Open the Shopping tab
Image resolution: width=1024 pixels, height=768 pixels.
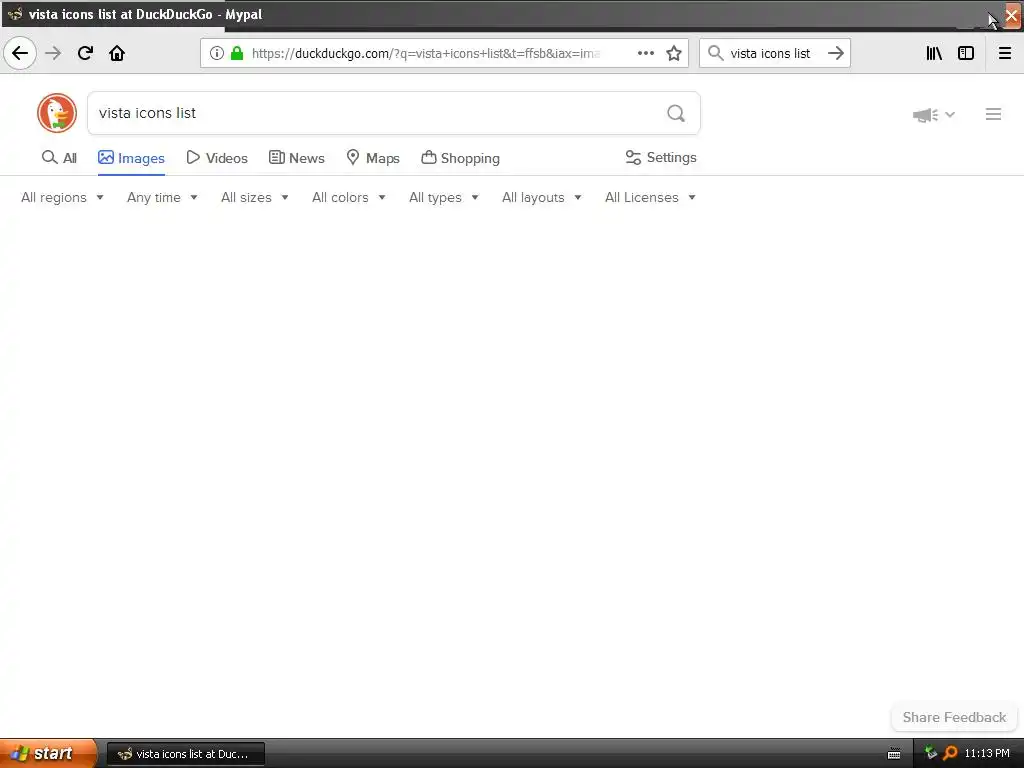point(460,158)
